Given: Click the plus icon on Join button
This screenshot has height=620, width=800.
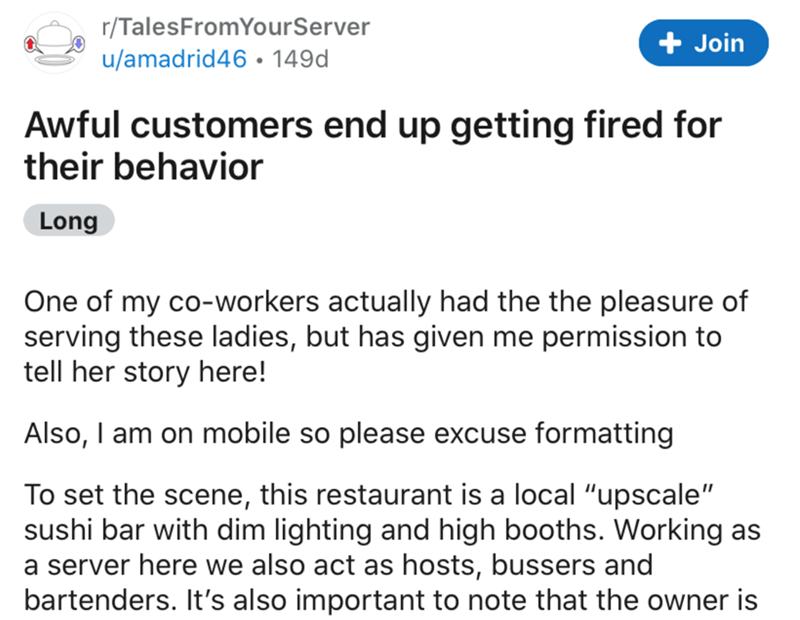Looking at the screenshot, I should 670,43.
